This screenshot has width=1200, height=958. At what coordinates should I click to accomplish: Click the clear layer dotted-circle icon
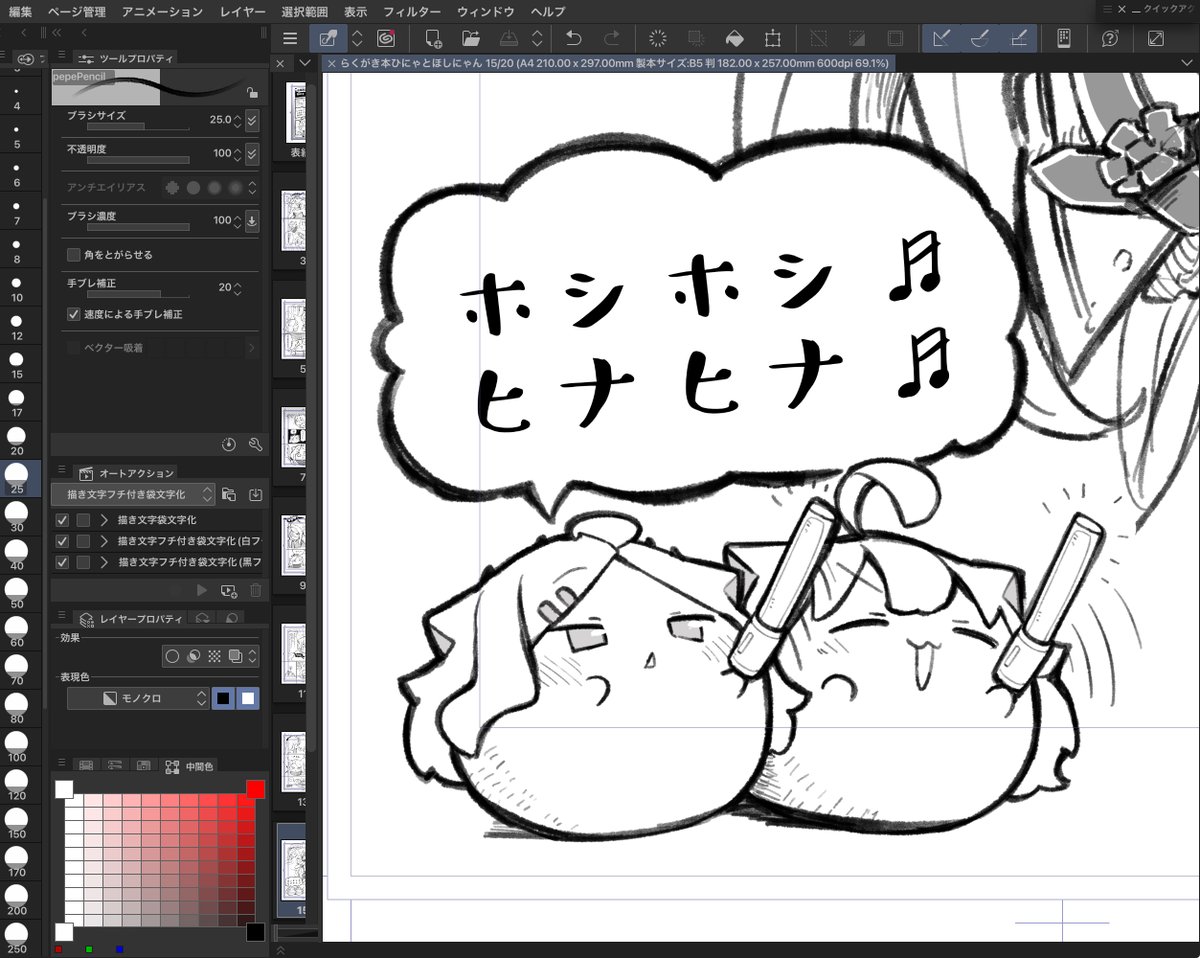click(658, 38)
